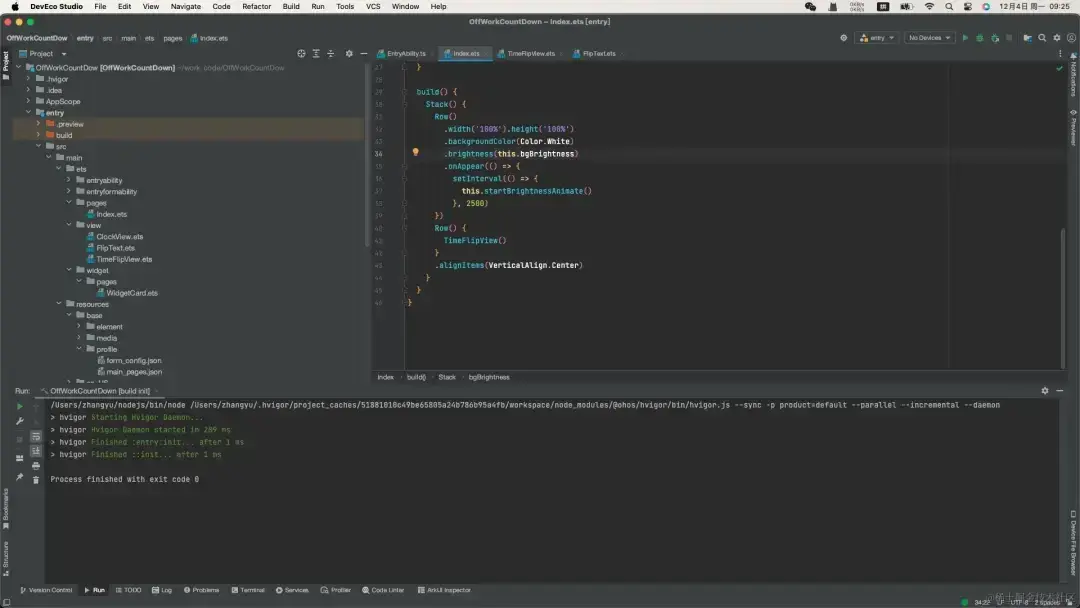Click editor tabs more options icon
The width and height of the screenshot is (1080, 608).
(x=1060, y=53)
